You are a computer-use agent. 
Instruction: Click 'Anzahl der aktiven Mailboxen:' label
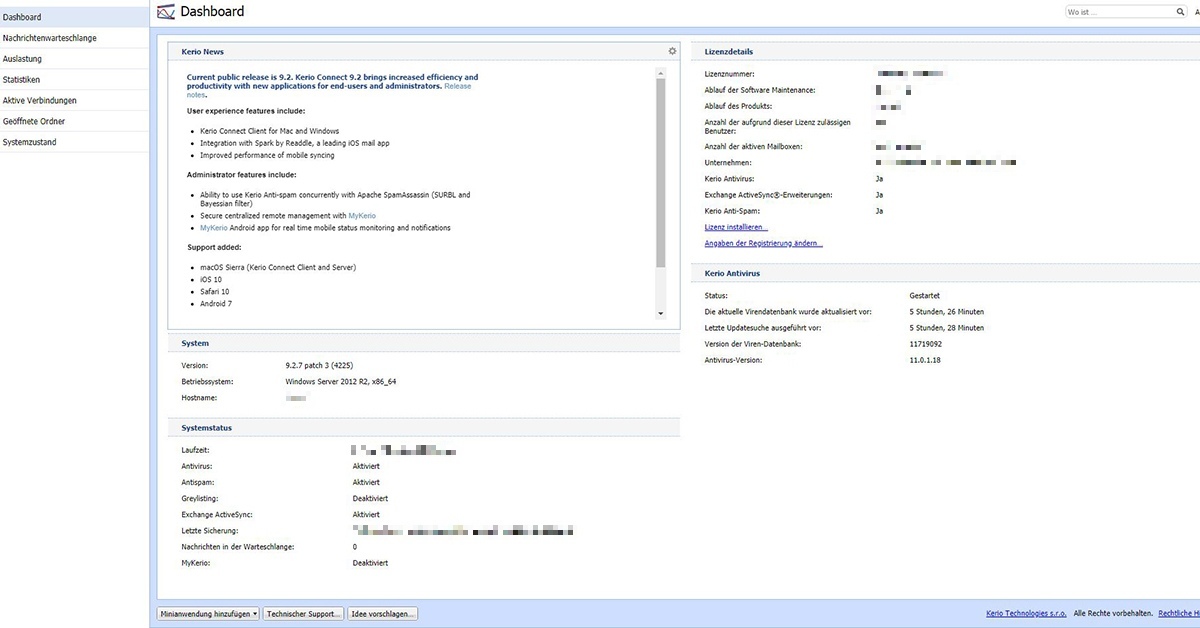[x=753, y=147]
